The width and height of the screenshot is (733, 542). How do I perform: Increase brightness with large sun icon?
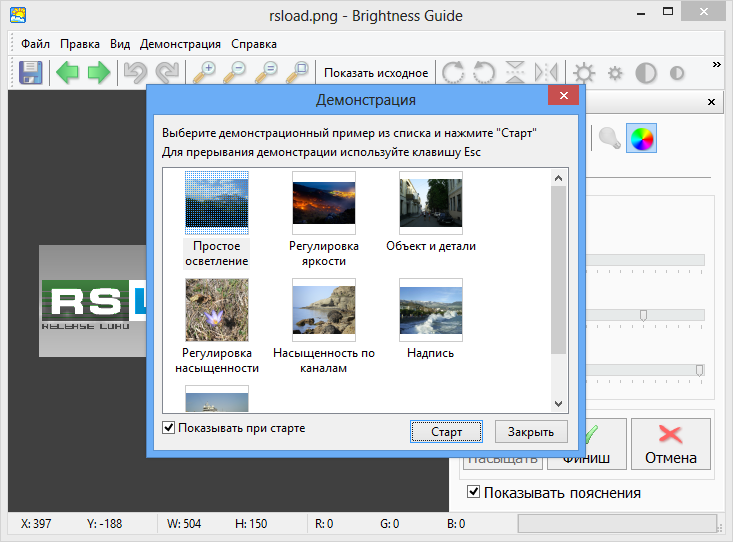pyautogui.click(x=584, y=73)
